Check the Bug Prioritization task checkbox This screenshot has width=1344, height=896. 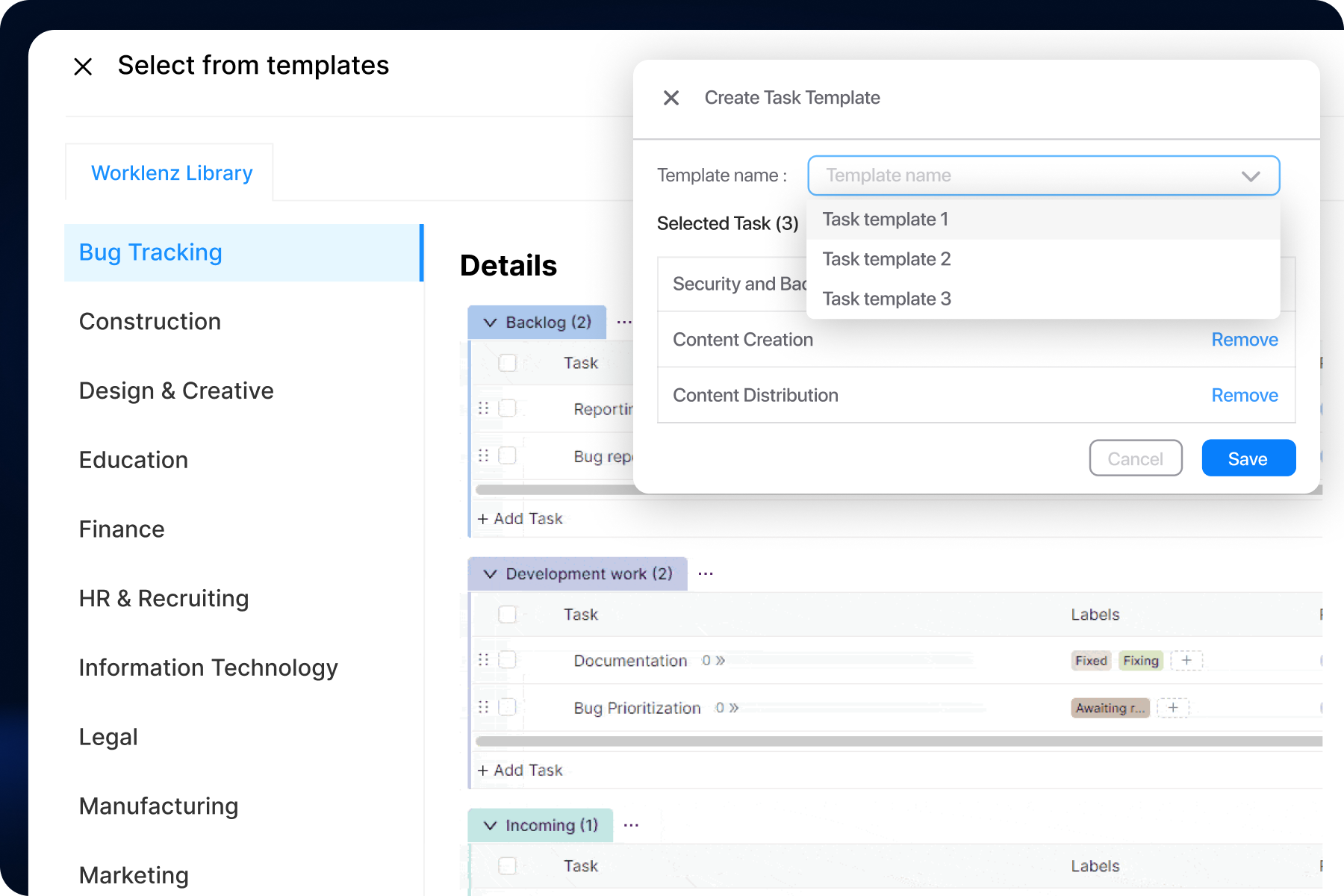(508, 707)
